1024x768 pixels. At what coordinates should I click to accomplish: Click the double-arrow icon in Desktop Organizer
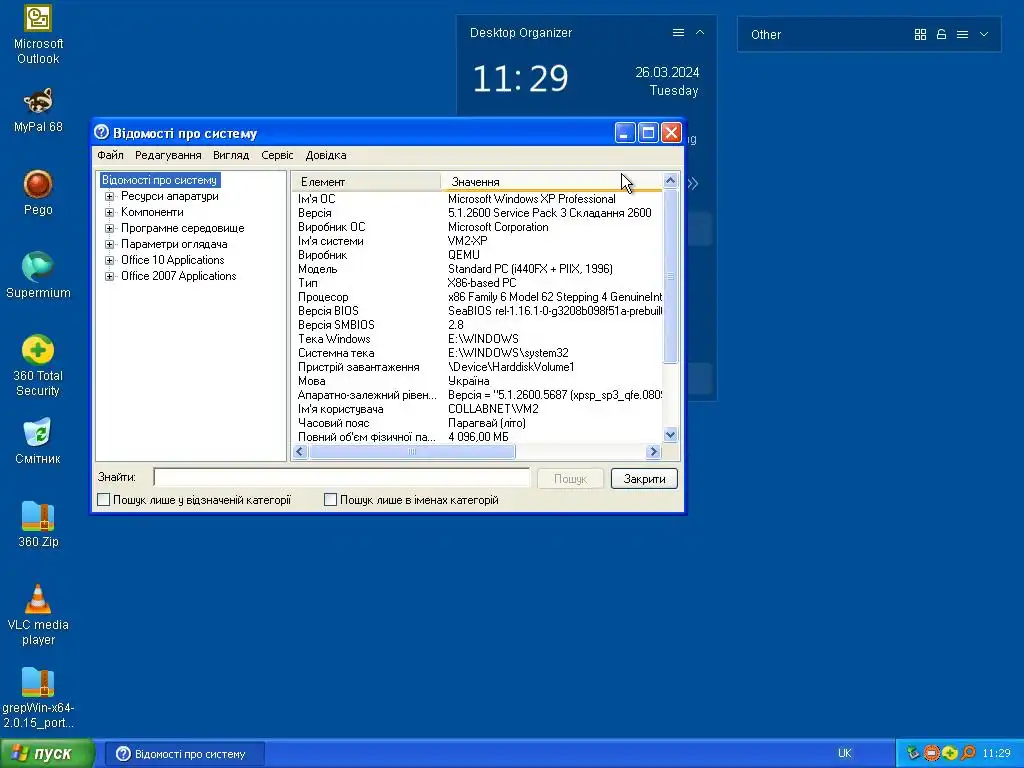click(x=693, y=184)
